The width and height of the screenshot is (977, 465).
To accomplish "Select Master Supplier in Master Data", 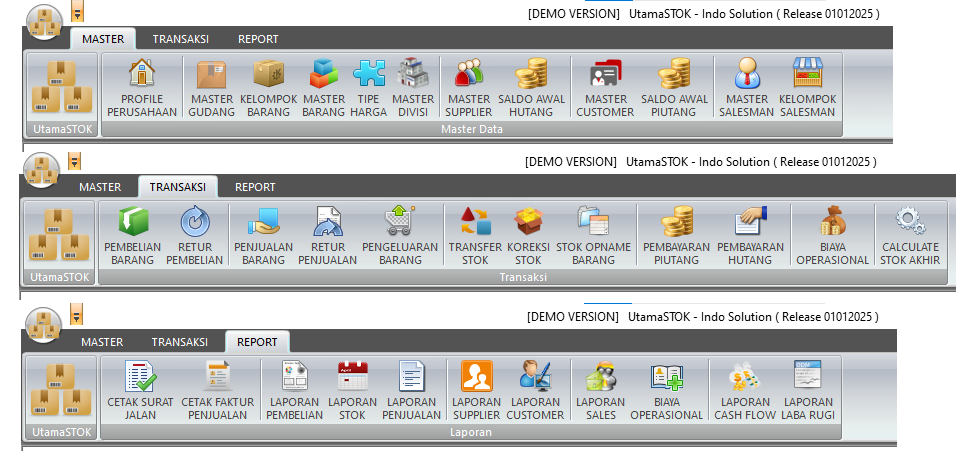I will coord(469,88).
